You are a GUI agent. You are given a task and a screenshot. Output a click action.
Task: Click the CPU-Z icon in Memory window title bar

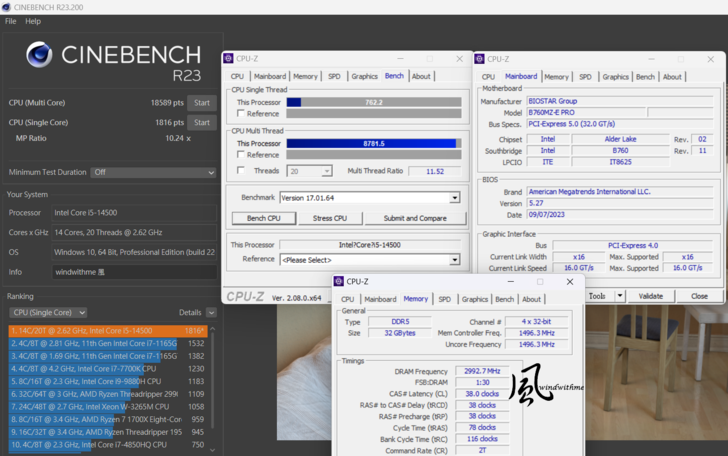(340, 282)
